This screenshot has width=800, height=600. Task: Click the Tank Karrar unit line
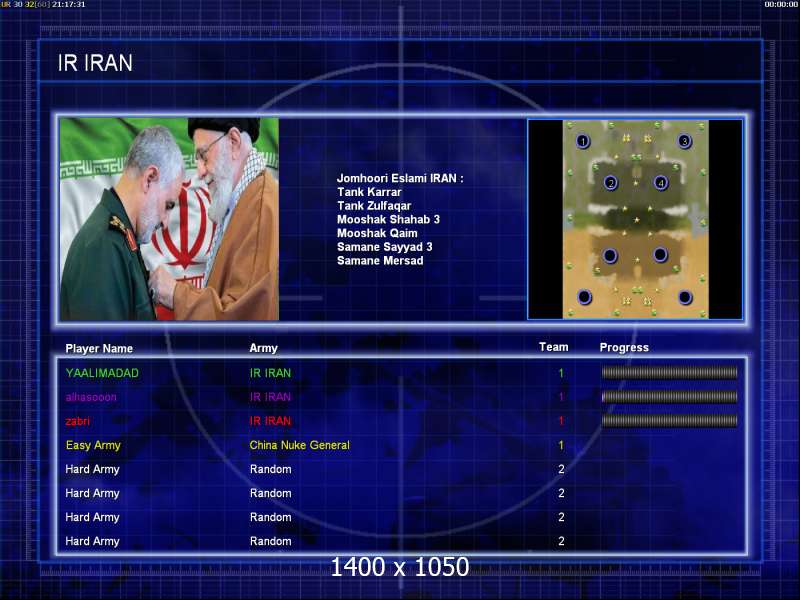[x=369, y=192]
